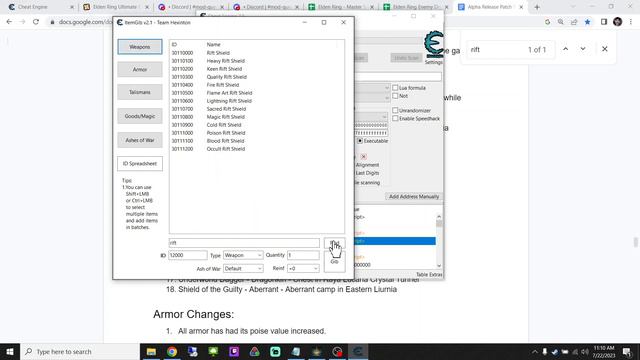Click the Quantity input field
Screen dimensions: 640x360
(x=303, y=255)
